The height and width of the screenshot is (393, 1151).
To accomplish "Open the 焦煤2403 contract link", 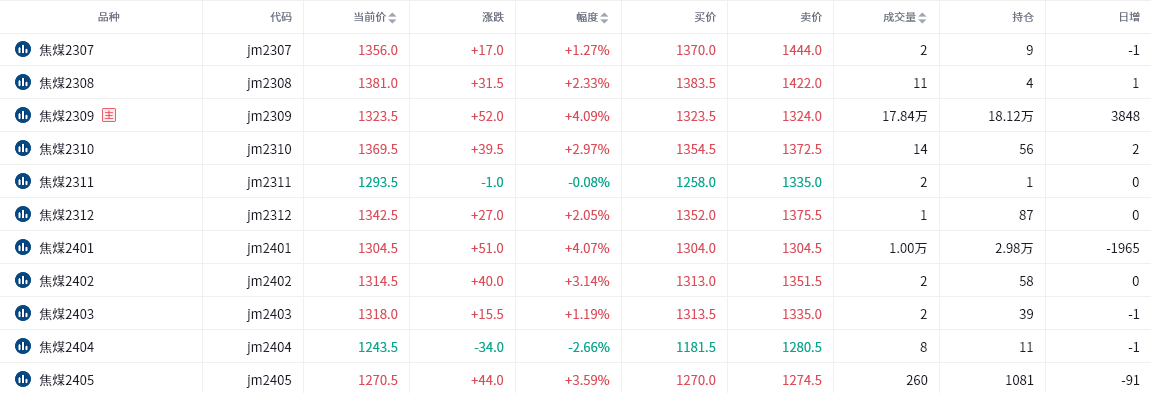I will tap(67, 314).
